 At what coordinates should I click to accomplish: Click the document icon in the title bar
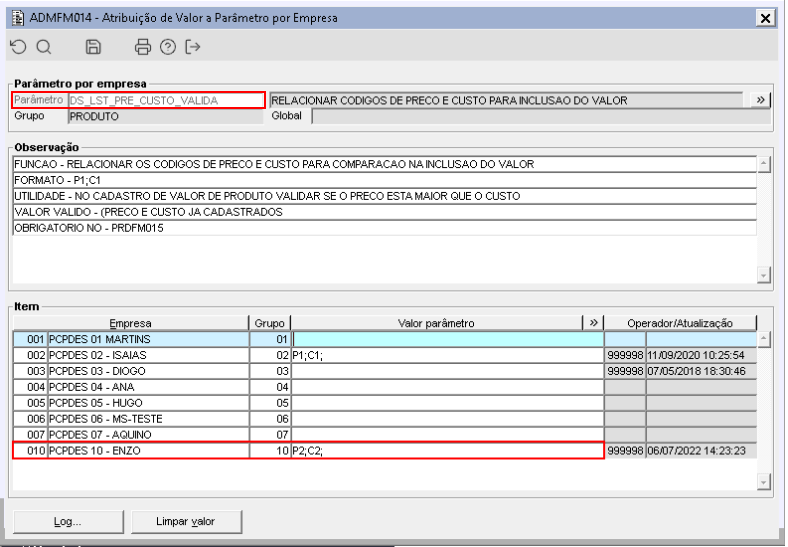pyautogui.click(x=18, y=18)
